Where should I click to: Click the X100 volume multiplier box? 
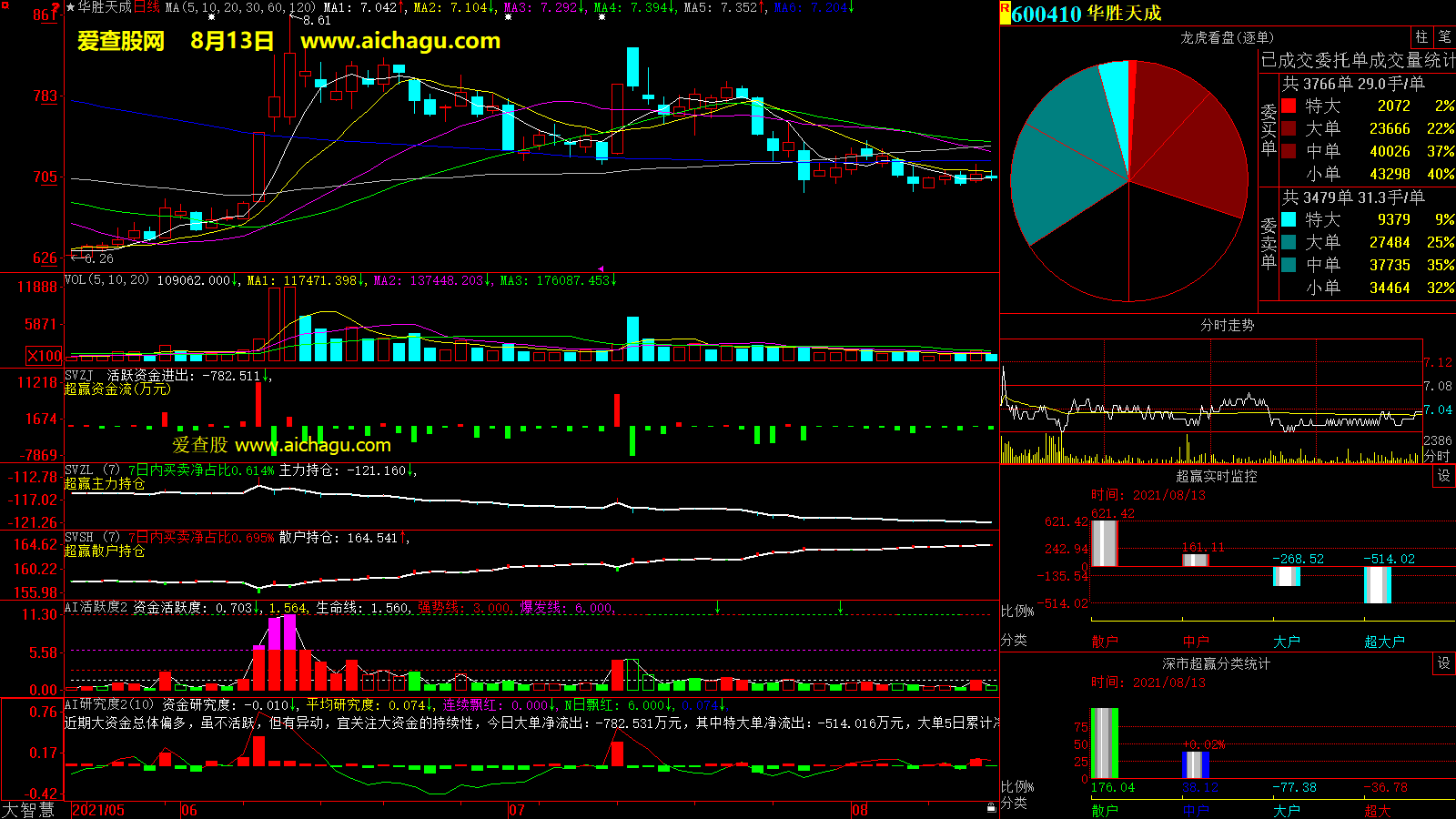[x=45, y=356]
